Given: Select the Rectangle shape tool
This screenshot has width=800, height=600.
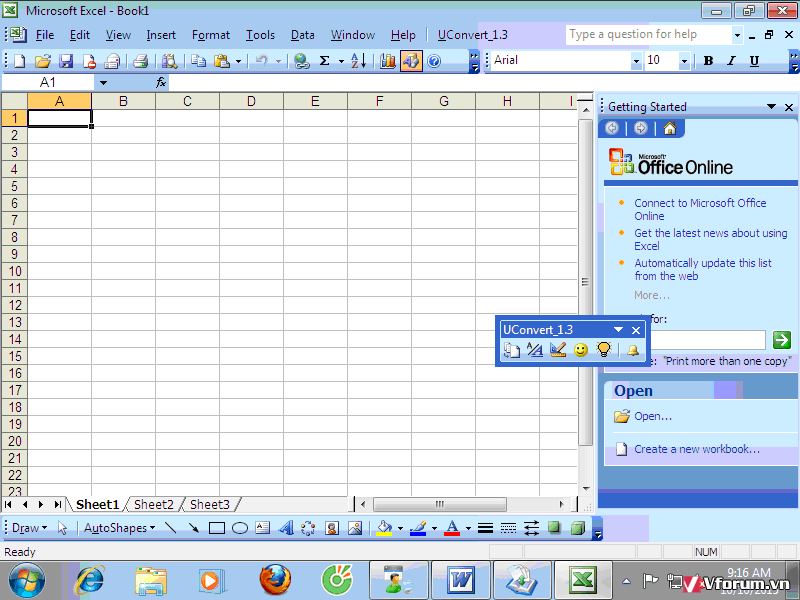Looking at the screenshot, I should pyautogui.click(x=216, y=528).
